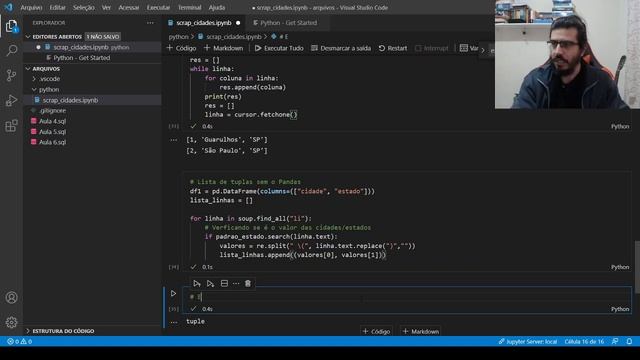Click the unsaved dot on scrap_cidades.ipynb tab
Image resolution: width=640 pixels, height=360 pixels.
point(238,23)
